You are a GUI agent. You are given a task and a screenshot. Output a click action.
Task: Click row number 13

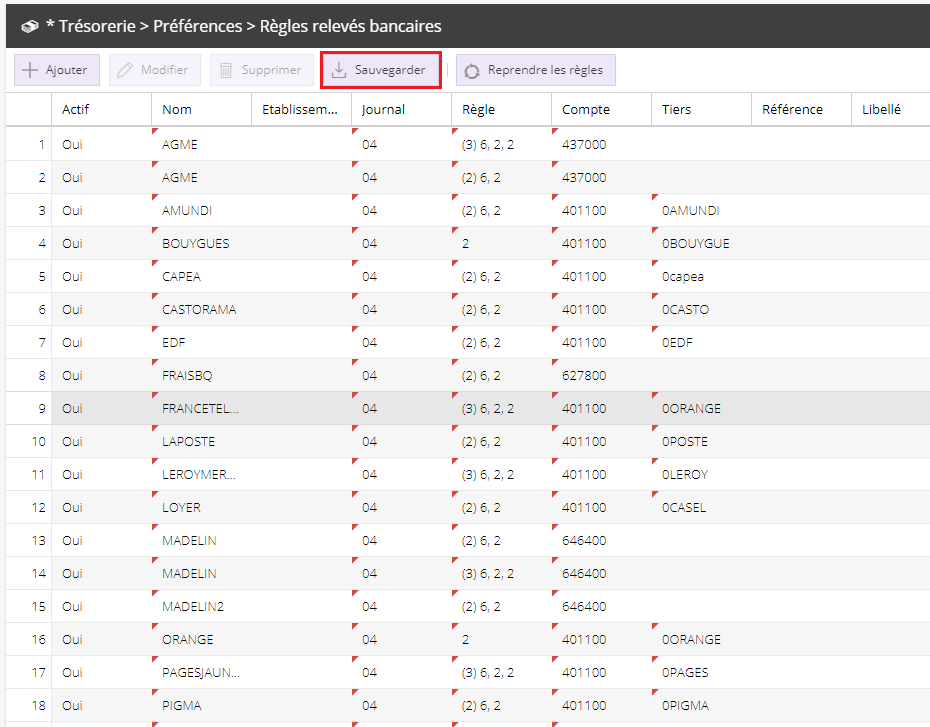tap(28, 541)
